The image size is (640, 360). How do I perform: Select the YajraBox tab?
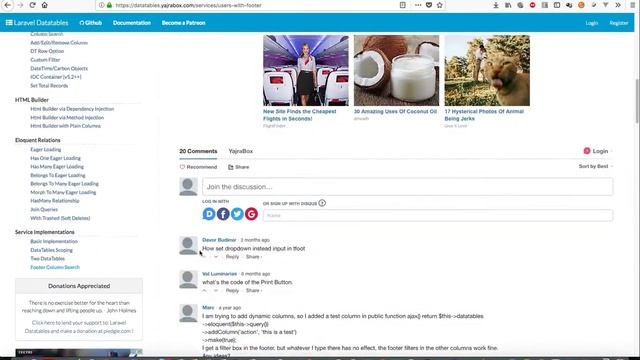click(240, 151)
